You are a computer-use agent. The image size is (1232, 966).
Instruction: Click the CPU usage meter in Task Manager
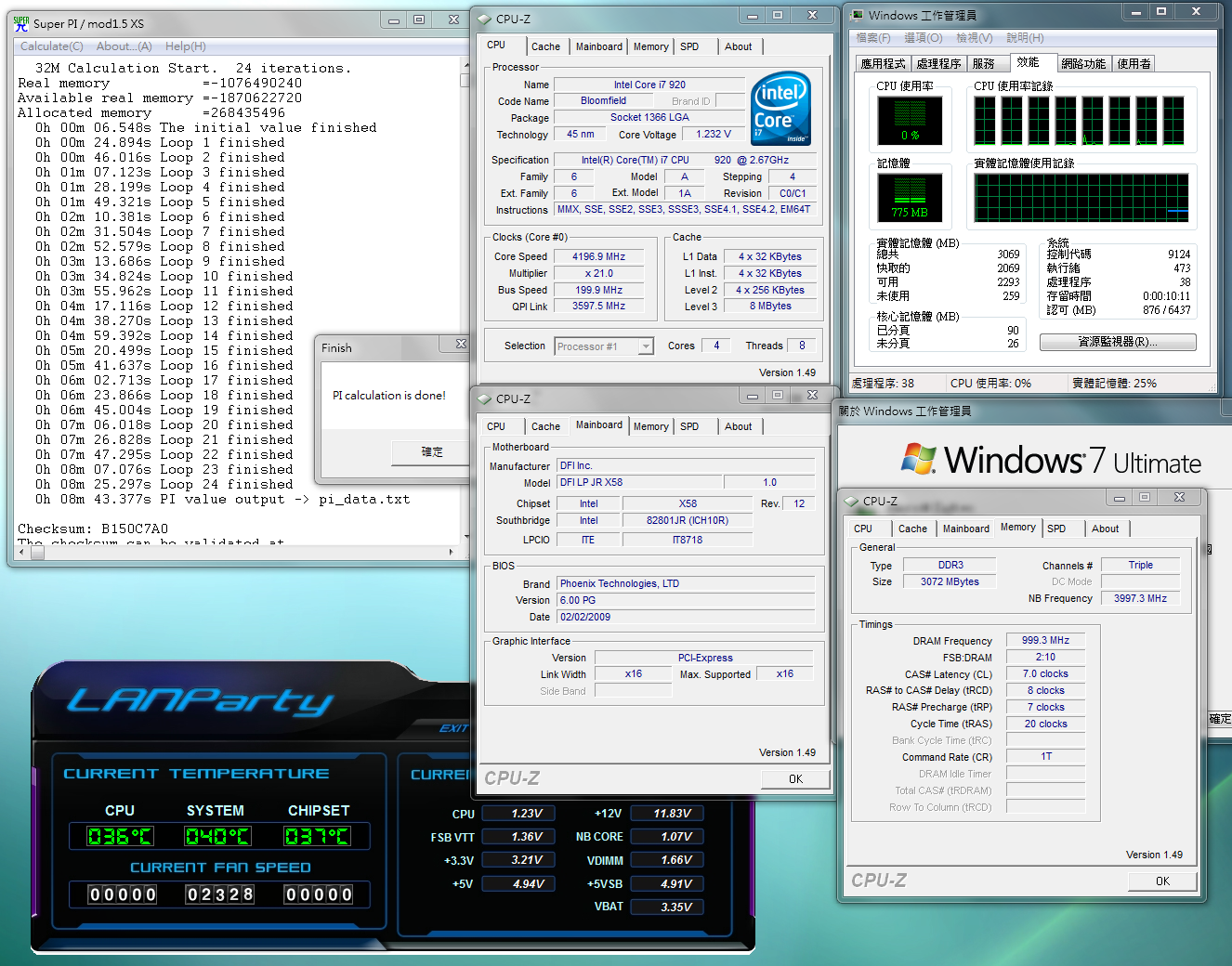click(x=910, y=120)
